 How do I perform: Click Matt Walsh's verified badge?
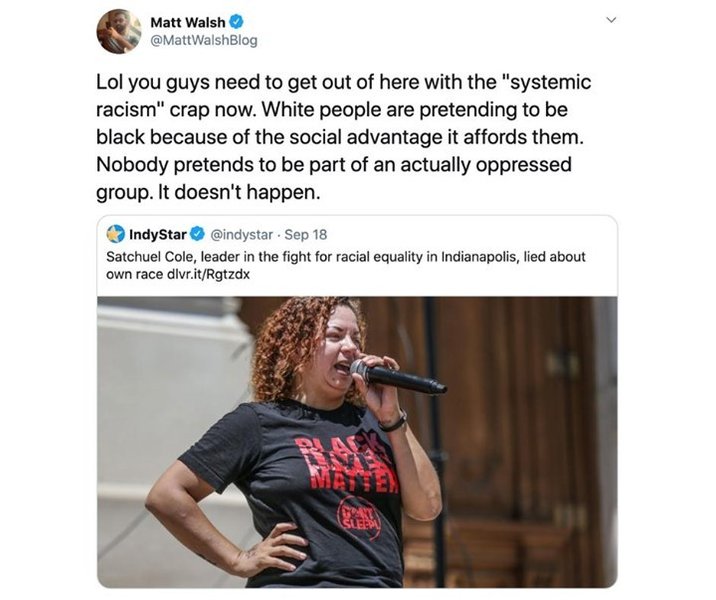236,21
